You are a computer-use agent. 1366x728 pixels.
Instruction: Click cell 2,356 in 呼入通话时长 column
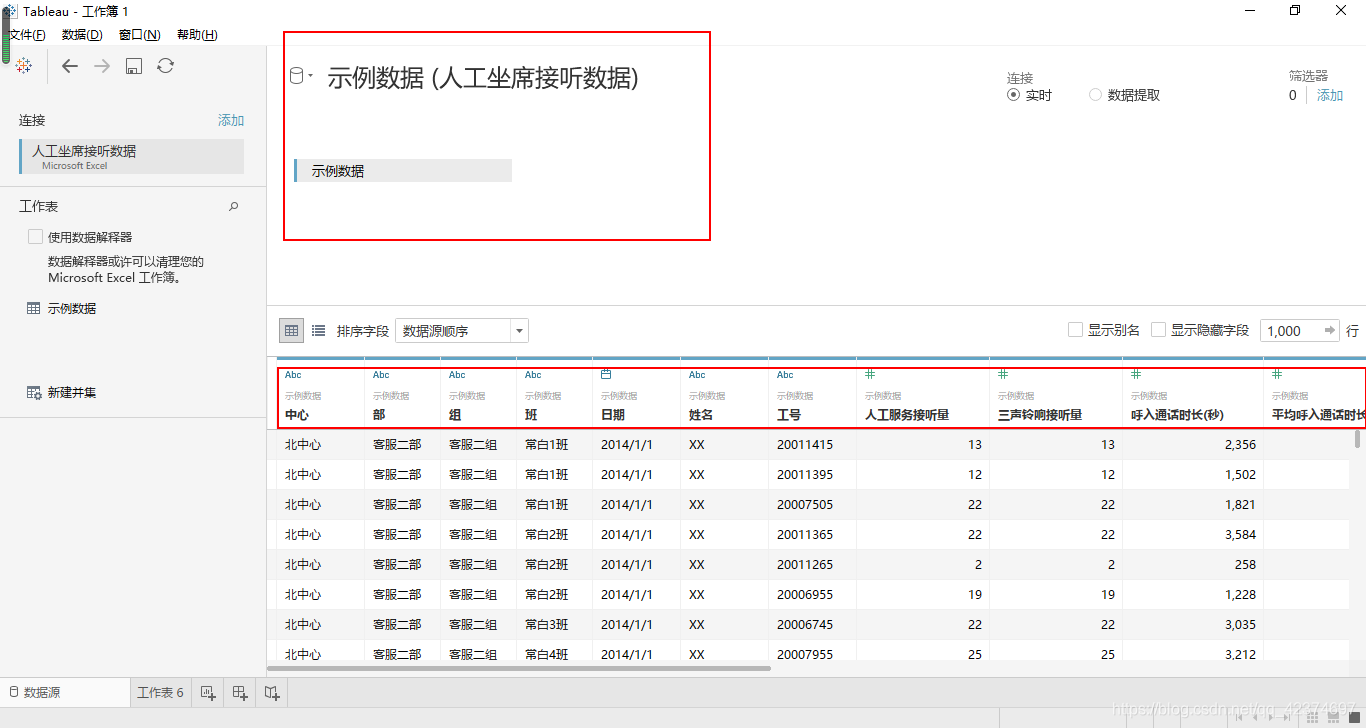point(1240,444)
